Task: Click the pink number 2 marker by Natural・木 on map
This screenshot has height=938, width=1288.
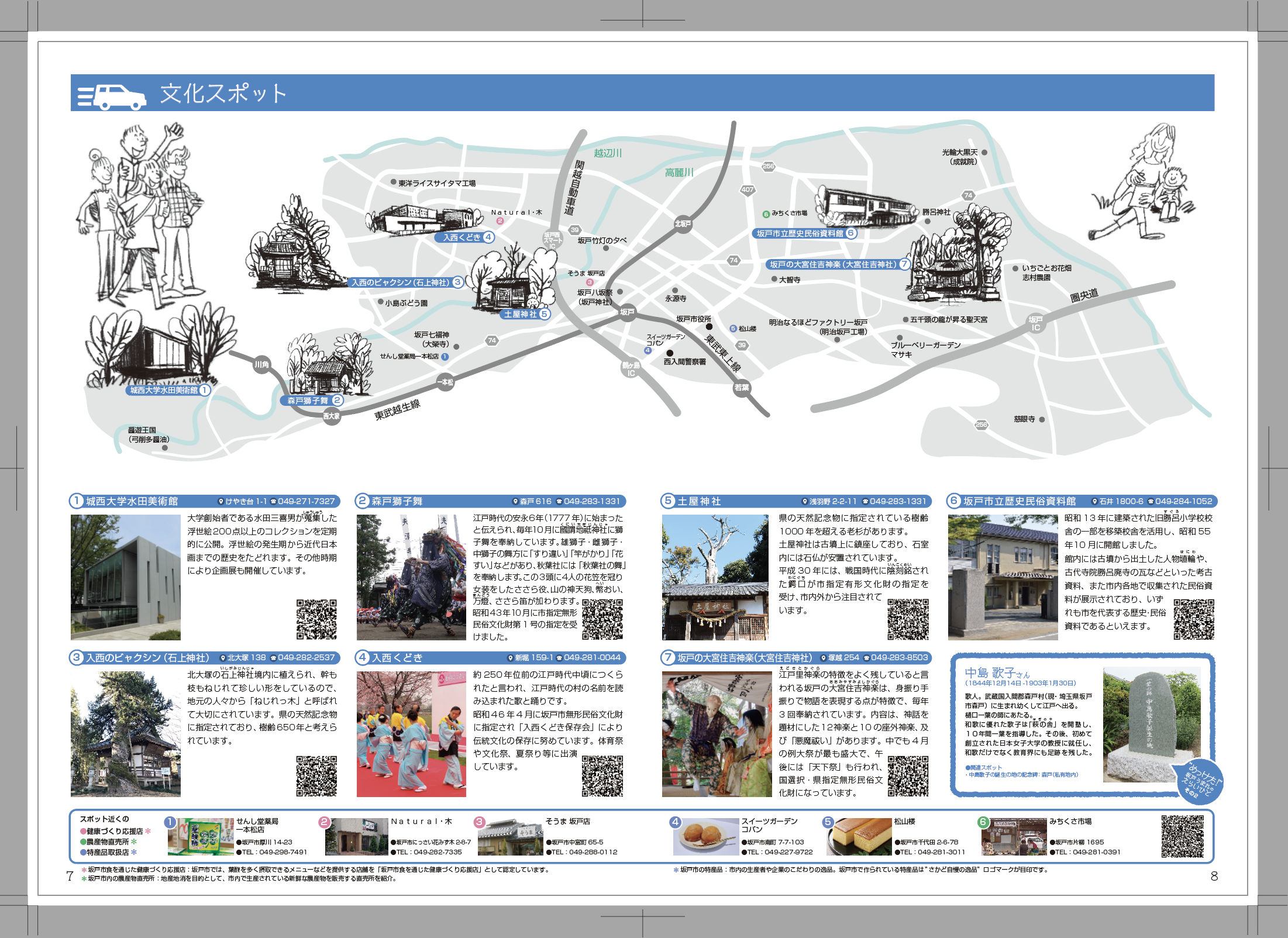Action: (500, 221)
